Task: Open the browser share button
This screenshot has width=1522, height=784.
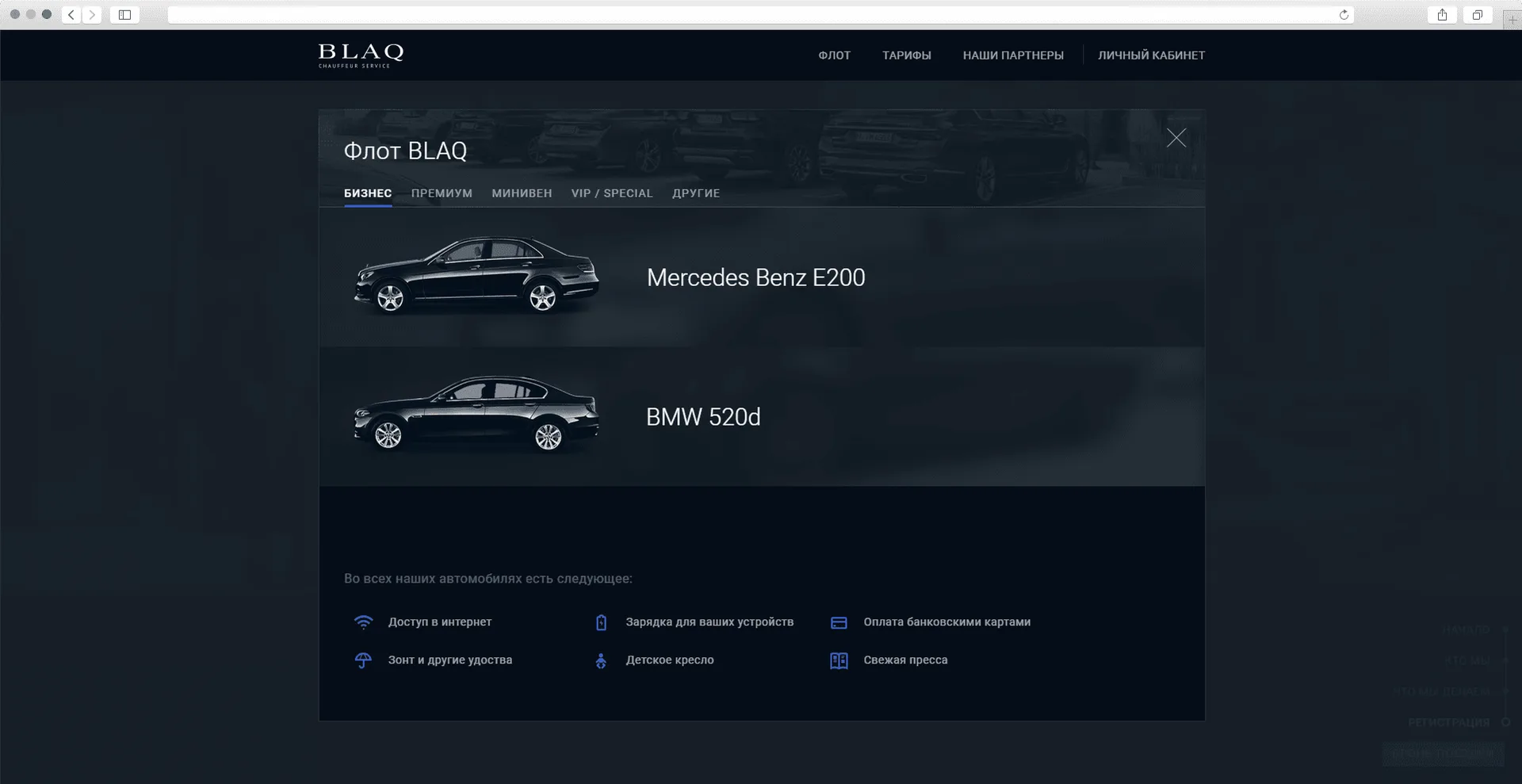Action: pos(1442,14)
